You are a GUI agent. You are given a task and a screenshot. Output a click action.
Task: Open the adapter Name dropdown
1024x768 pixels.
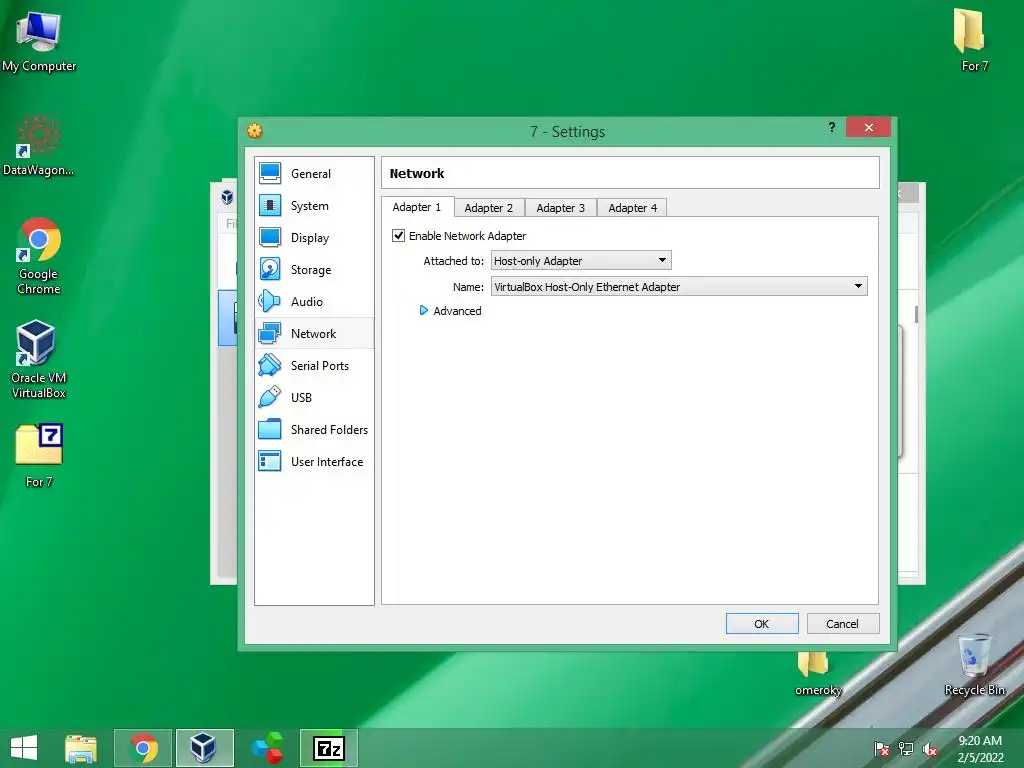(679, 287)
